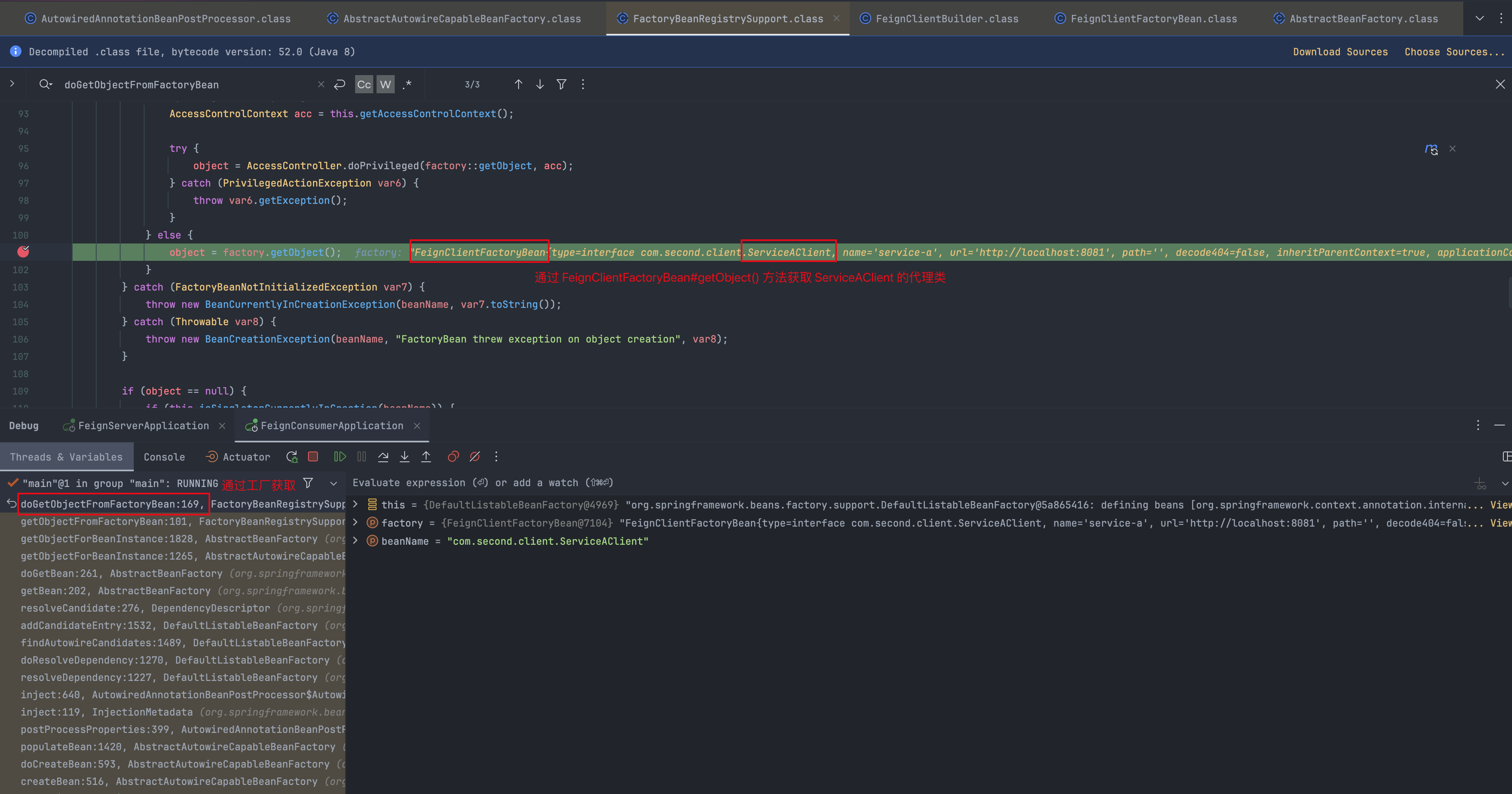The height and width of the screenshot is (794, 1512).
Task: Select Threads & Variables tab
Action: (x=66, y=457)
